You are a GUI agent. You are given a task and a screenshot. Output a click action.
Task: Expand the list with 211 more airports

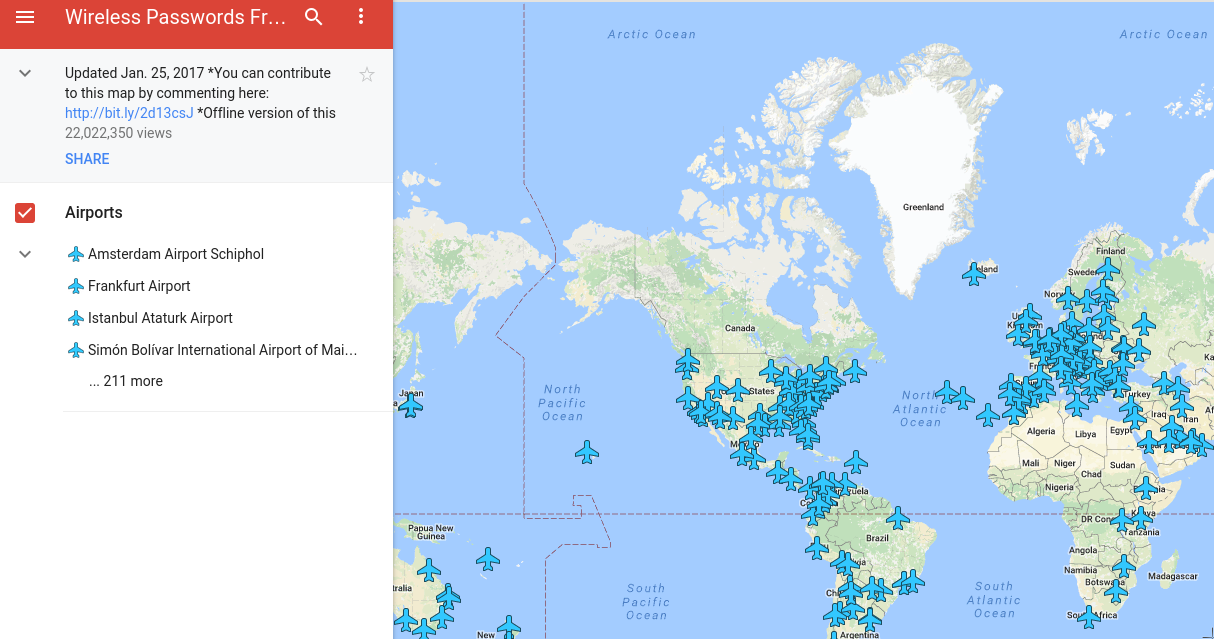(x=125, y=381)
